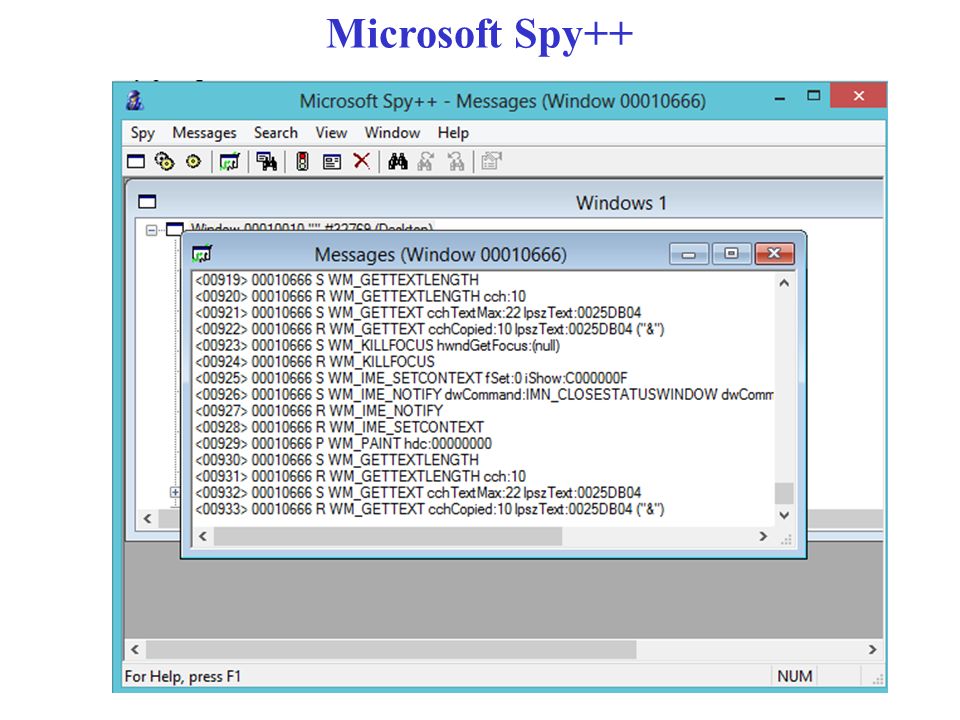Image resolution: width=960 pixels, height=720 pixels.
Task: Click the right arrow of the main window bottom scrollbar
Action: 872,650
